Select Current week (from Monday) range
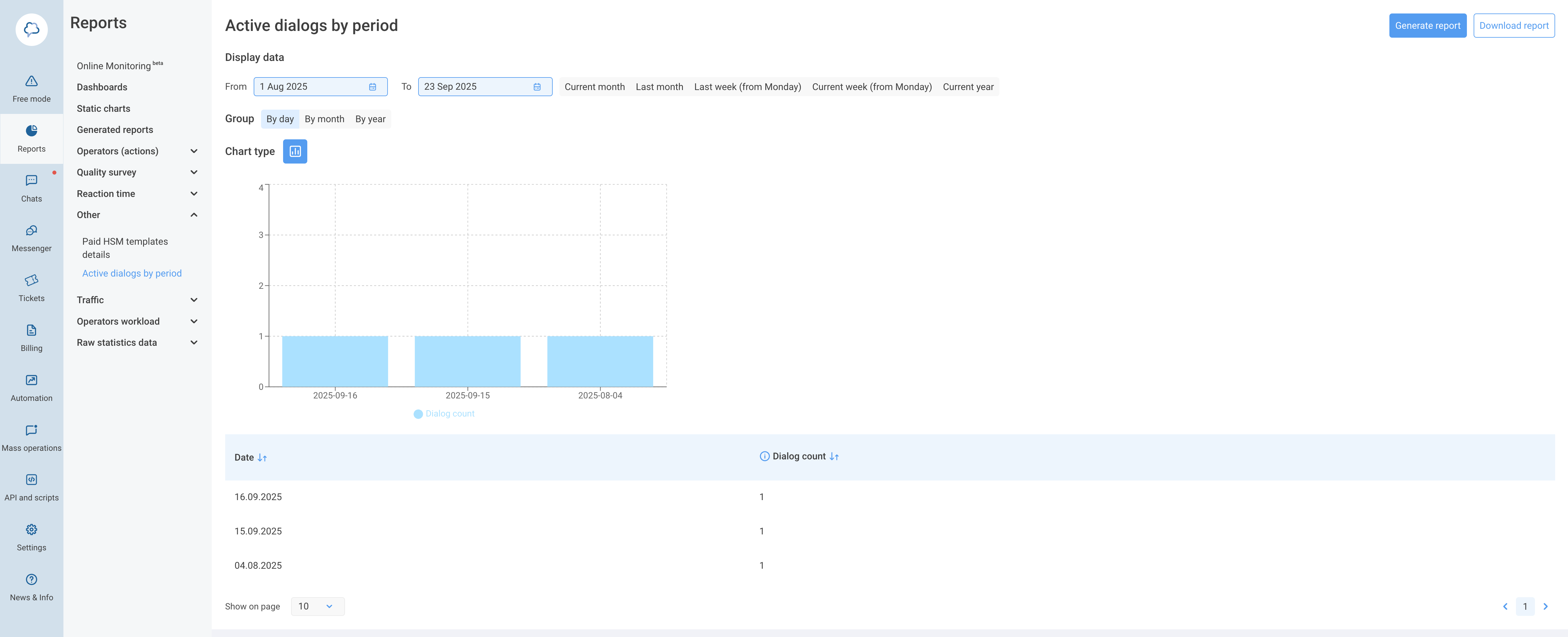The image size is (1568, 637). 872,87
